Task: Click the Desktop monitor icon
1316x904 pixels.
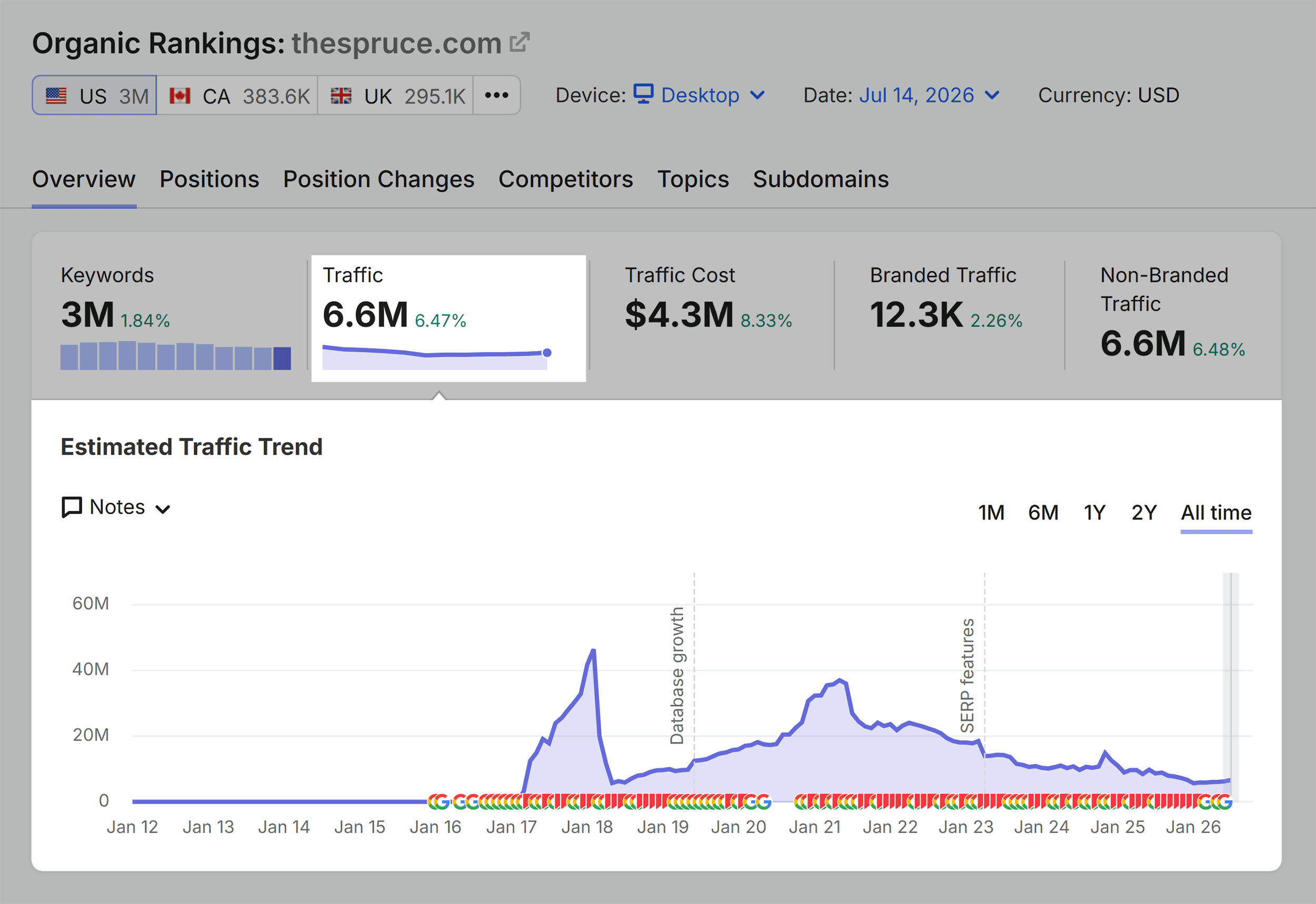Action: point(643,94)
